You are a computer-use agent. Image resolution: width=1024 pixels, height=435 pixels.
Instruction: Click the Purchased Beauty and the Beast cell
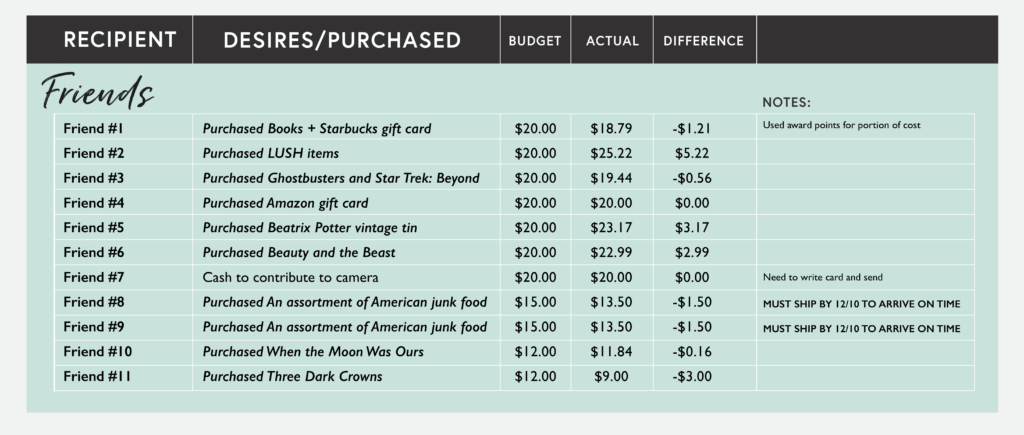click(x=346, y=252)
